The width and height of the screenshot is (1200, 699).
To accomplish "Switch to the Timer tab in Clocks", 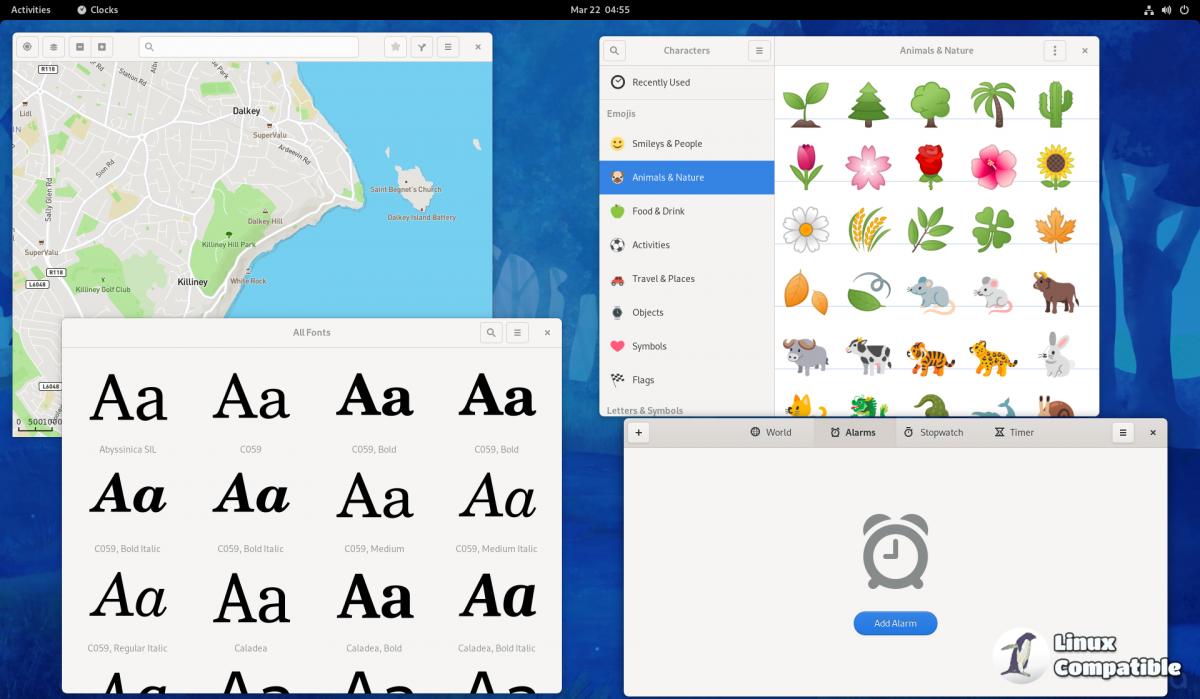I will tap(1014, 432).
